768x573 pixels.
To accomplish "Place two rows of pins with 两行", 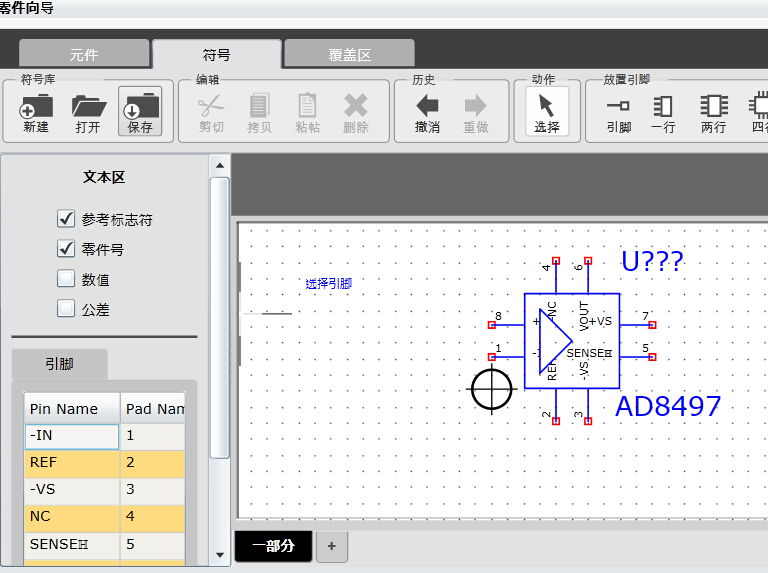I will click(714, 114).
